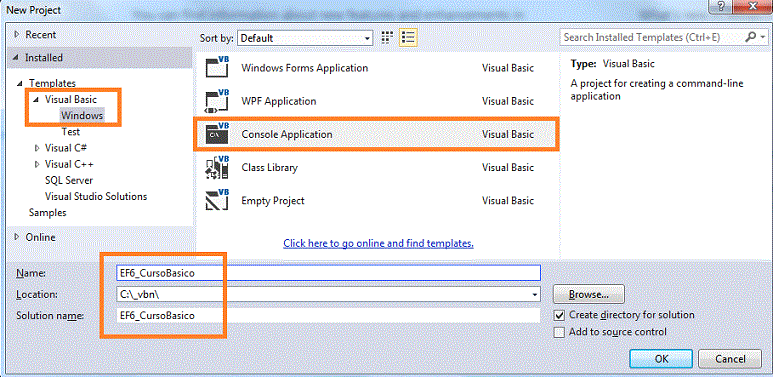Click the 'Class Library' template name
This screenshot has height=377, width=773.
click(269, 168)
